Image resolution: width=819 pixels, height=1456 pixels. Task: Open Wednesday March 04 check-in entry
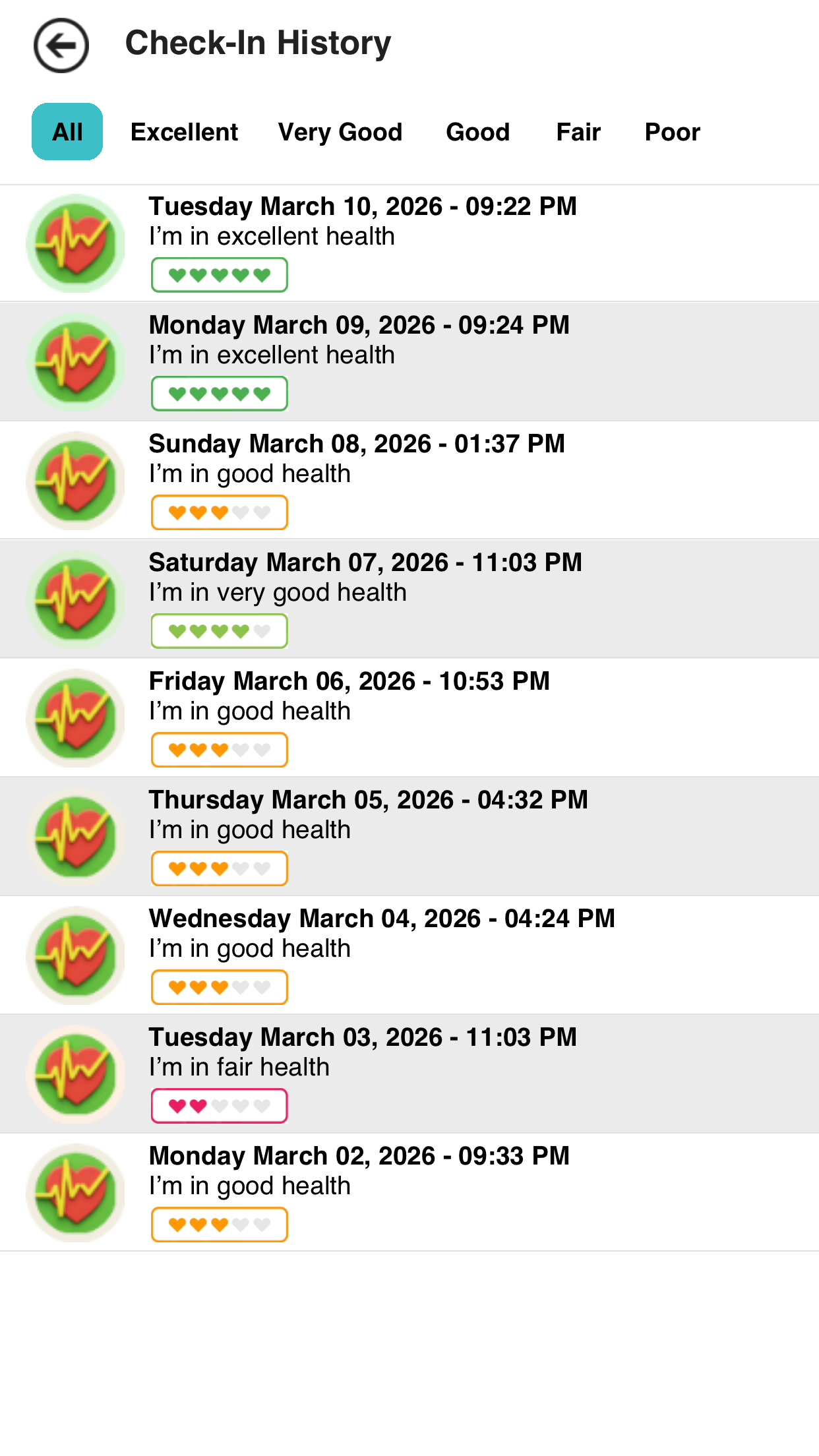382,933
